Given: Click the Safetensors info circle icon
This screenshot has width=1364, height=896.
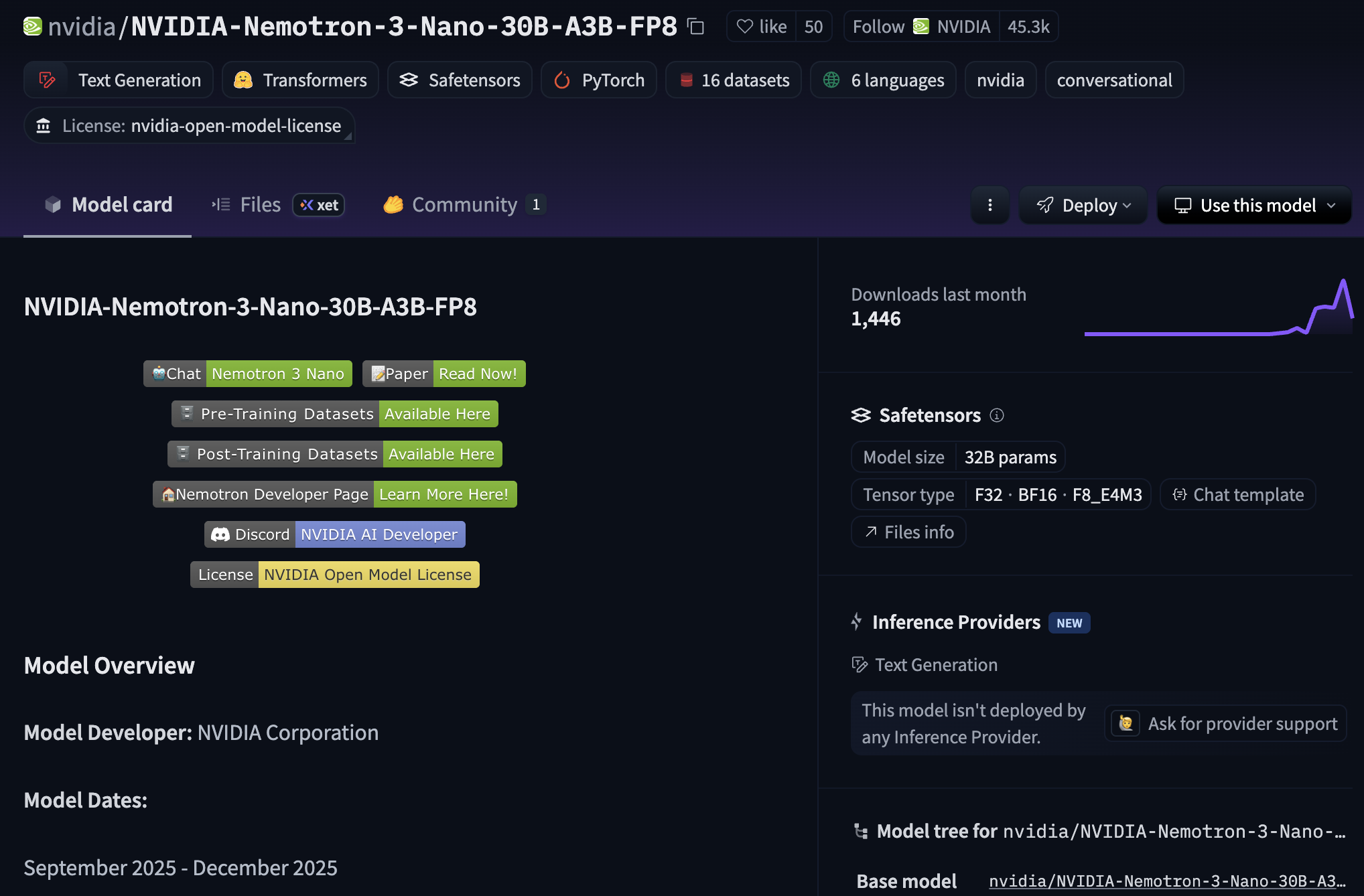Looking at the screenshot, I should tap(997, 415).
